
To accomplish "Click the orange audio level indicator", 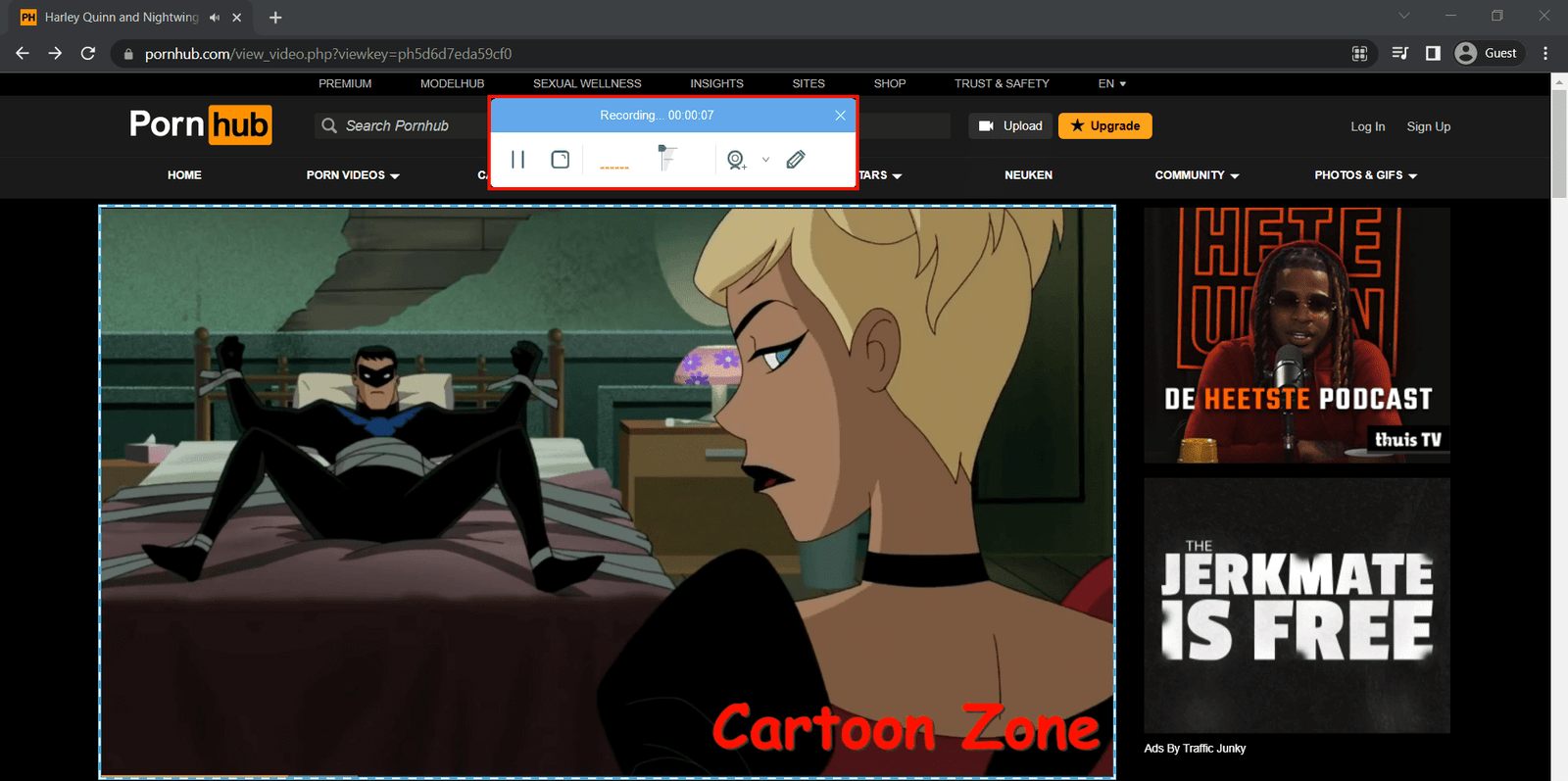I will (614, 168).
